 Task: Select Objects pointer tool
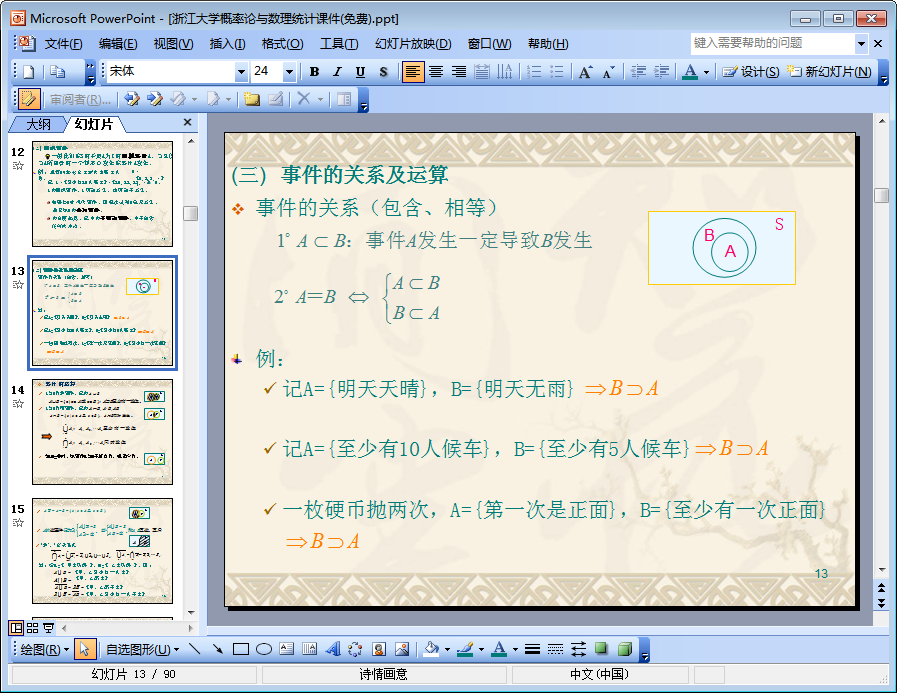click(x=85, y=650)
